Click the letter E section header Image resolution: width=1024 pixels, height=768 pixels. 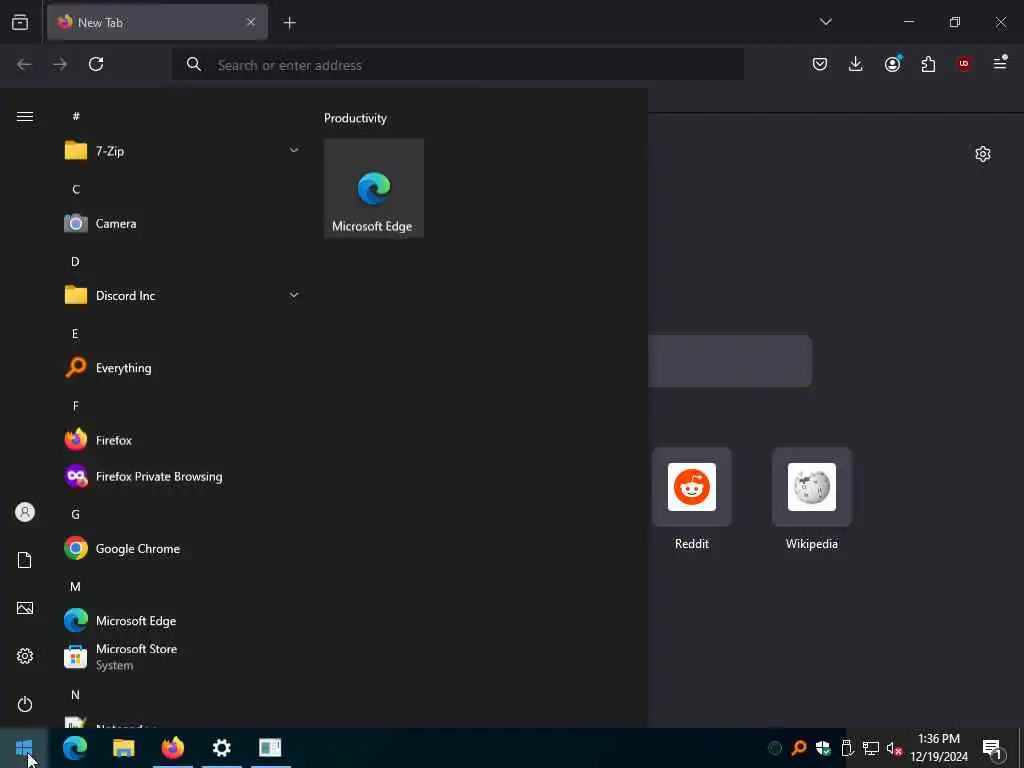pos(75,334)
